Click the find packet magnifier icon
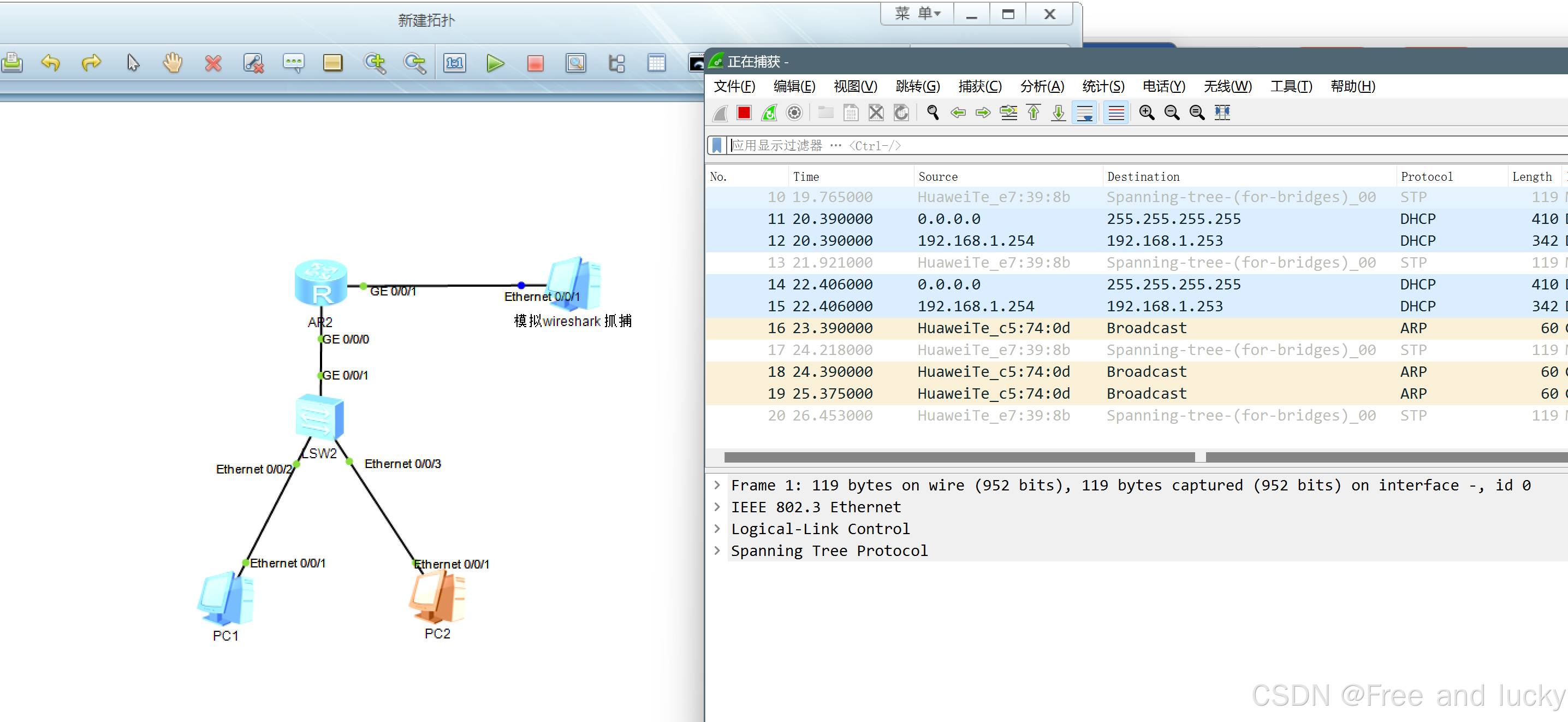This screenshot has height=722, width=1568. coord(933,113)
